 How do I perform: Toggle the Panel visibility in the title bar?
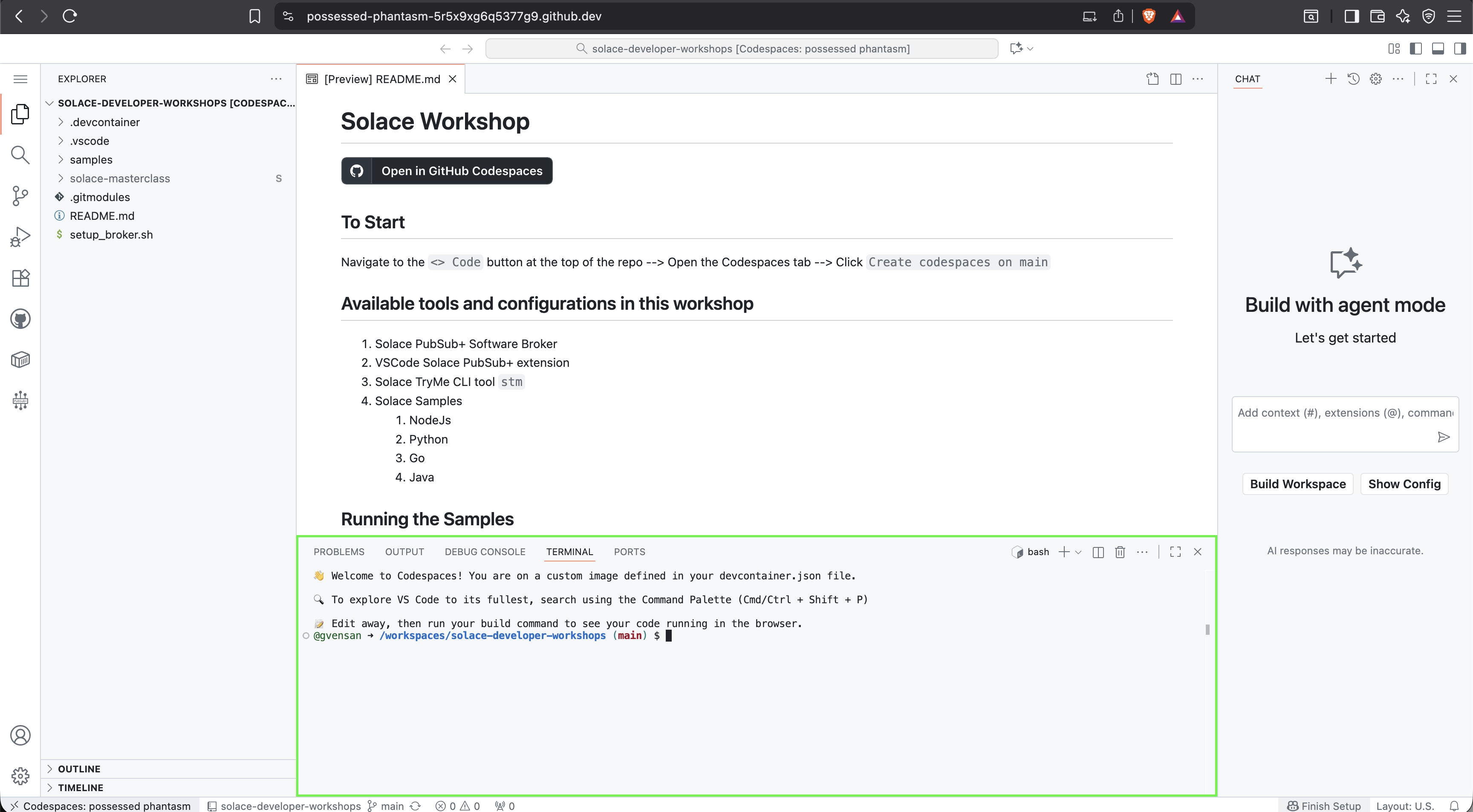1438,49
